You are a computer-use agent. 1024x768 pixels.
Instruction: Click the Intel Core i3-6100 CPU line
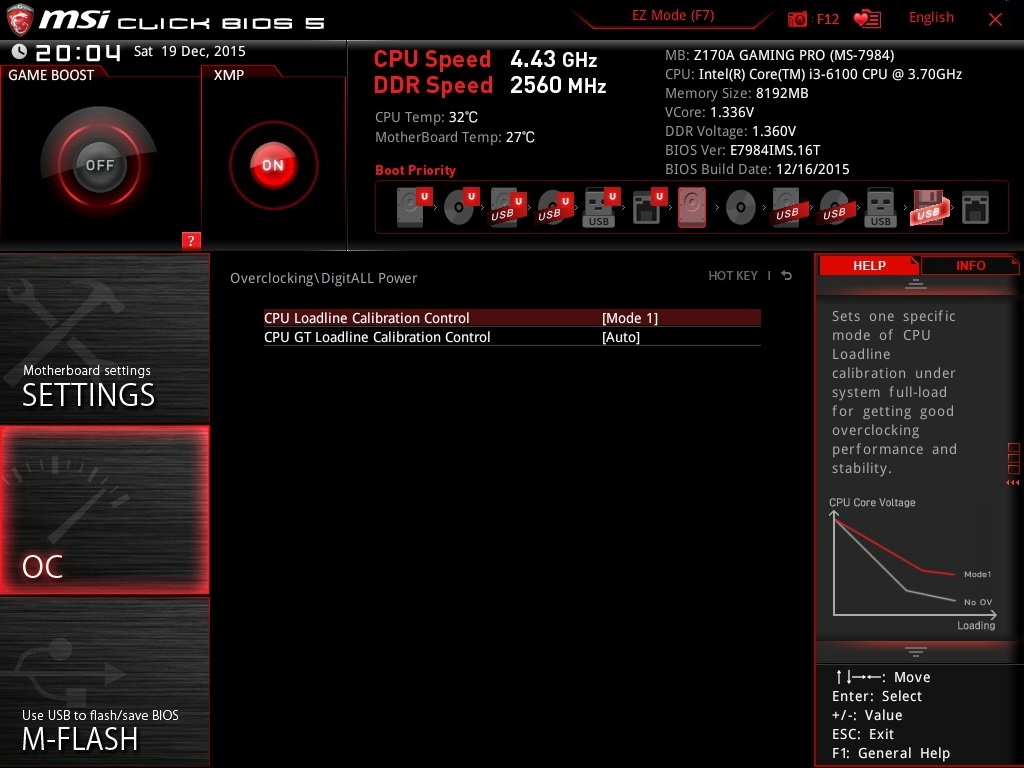click(813, 74)
